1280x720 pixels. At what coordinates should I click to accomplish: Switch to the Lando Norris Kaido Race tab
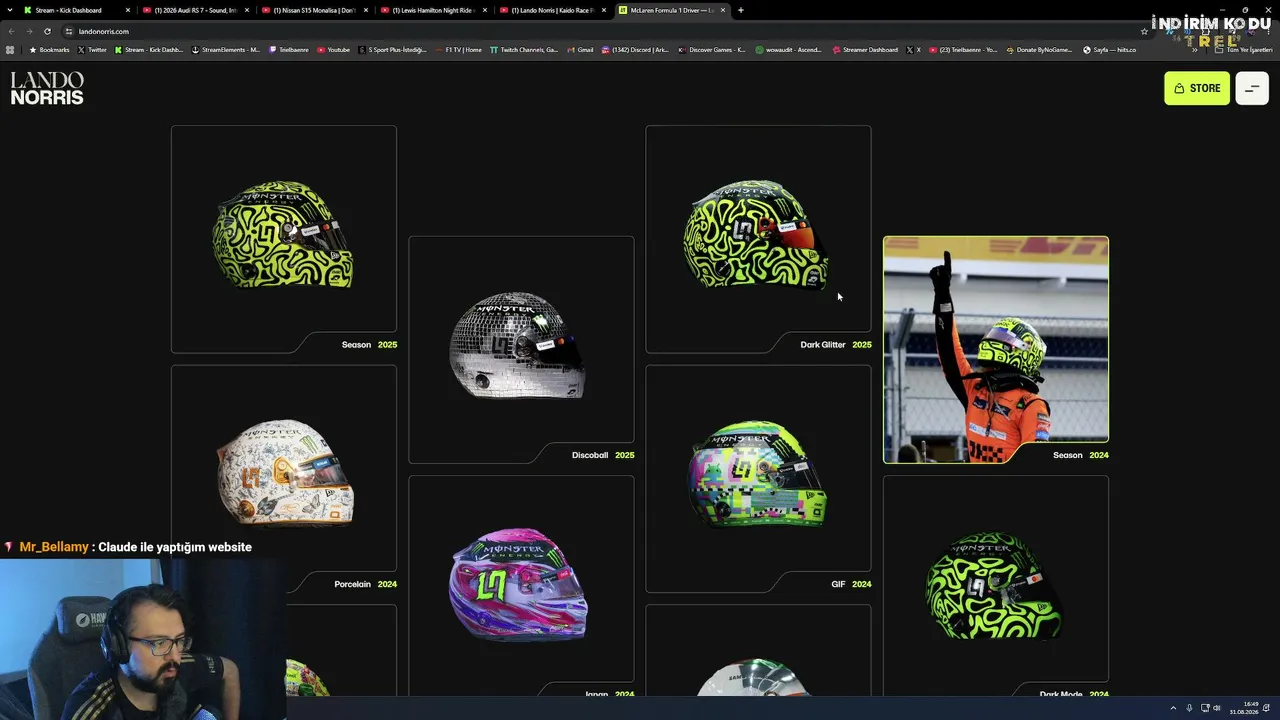pos(552,10)
